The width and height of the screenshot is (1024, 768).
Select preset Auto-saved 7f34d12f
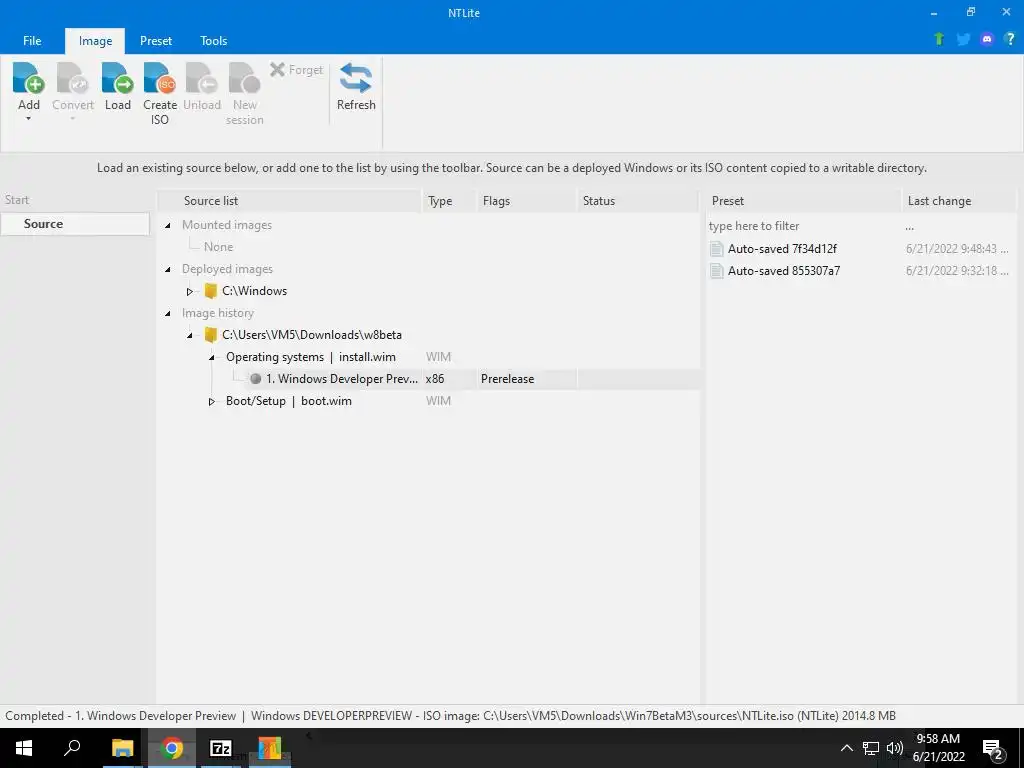pos(782,248)
